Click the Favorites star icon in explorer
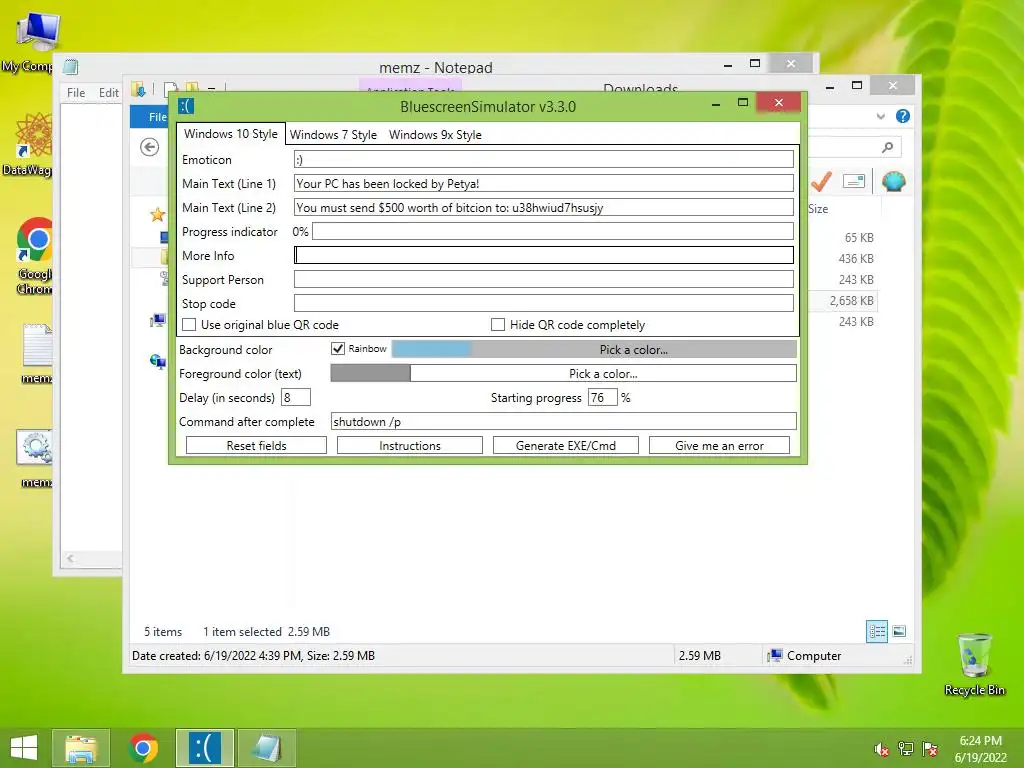The height and width of the screenshot is (768, 1024). pyautogui.click(x=157, y=214)
